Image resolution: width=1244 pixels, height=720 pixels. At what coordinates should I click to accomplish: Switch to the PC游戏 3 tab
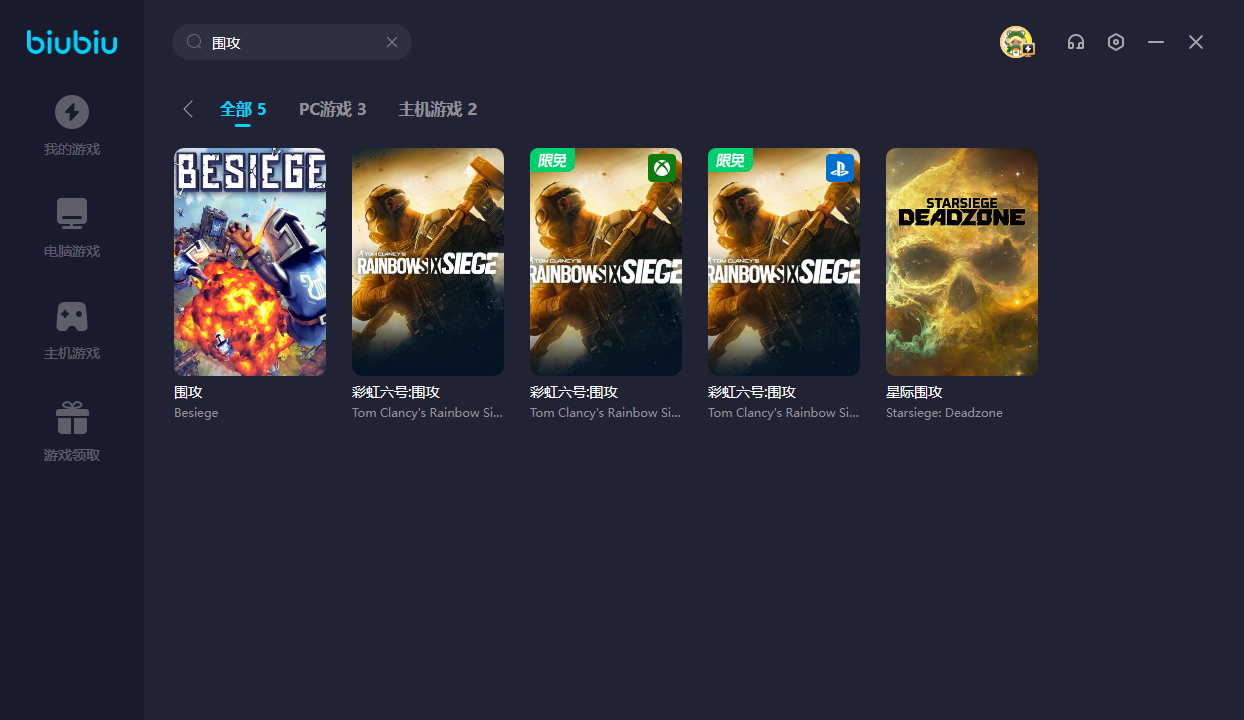coord(332,109)
